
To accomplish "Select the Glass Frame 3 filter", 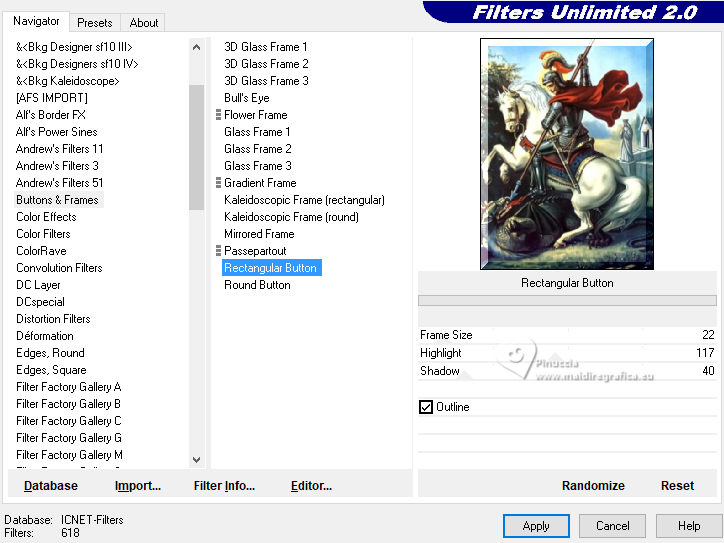I will point(258,166).
